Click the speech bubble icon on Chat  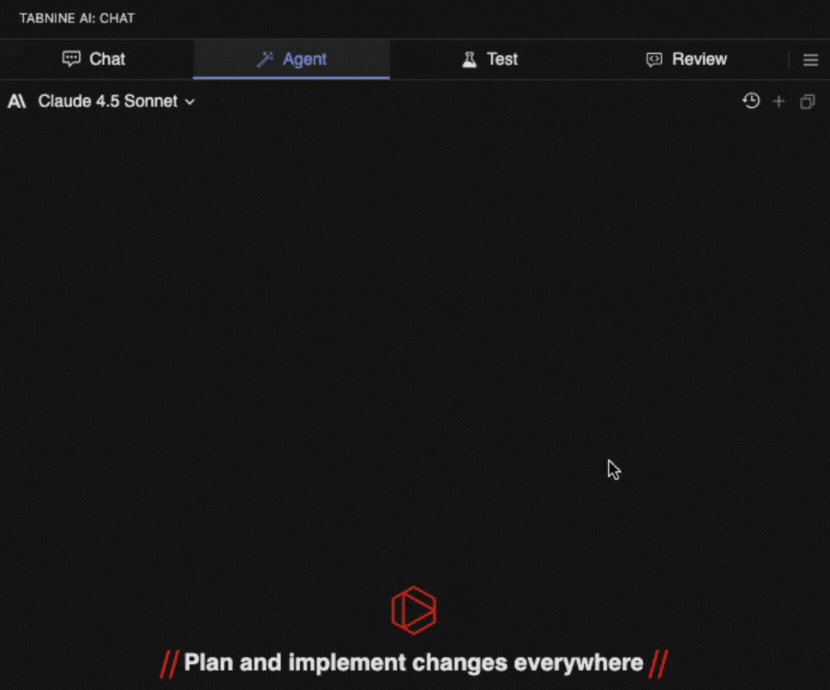coord(71,58)
